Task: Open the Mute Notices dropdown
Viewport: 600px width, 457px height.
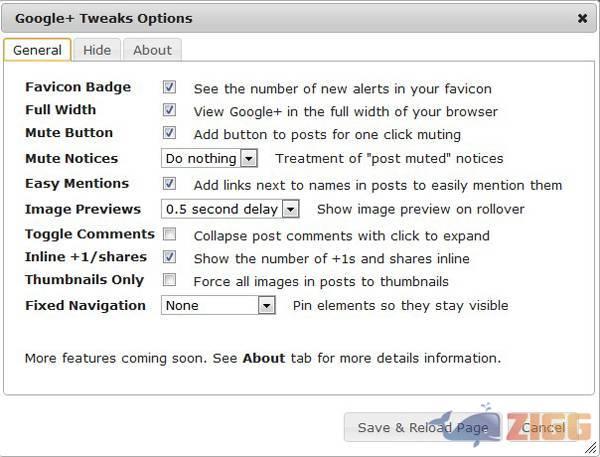Action: click(x=210, y=158)
